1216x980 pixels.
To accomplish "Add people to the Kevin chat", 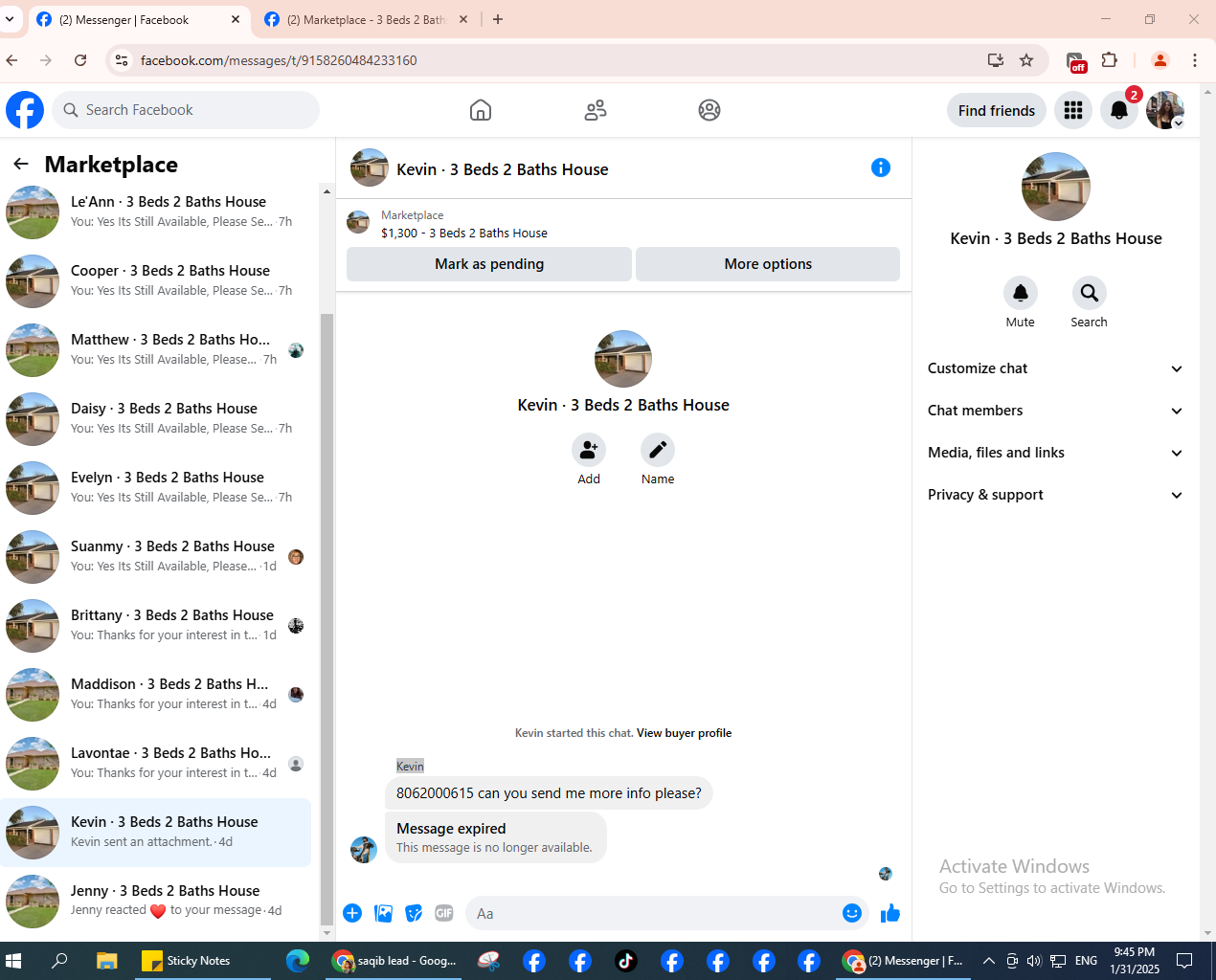I will pos(589,450).
